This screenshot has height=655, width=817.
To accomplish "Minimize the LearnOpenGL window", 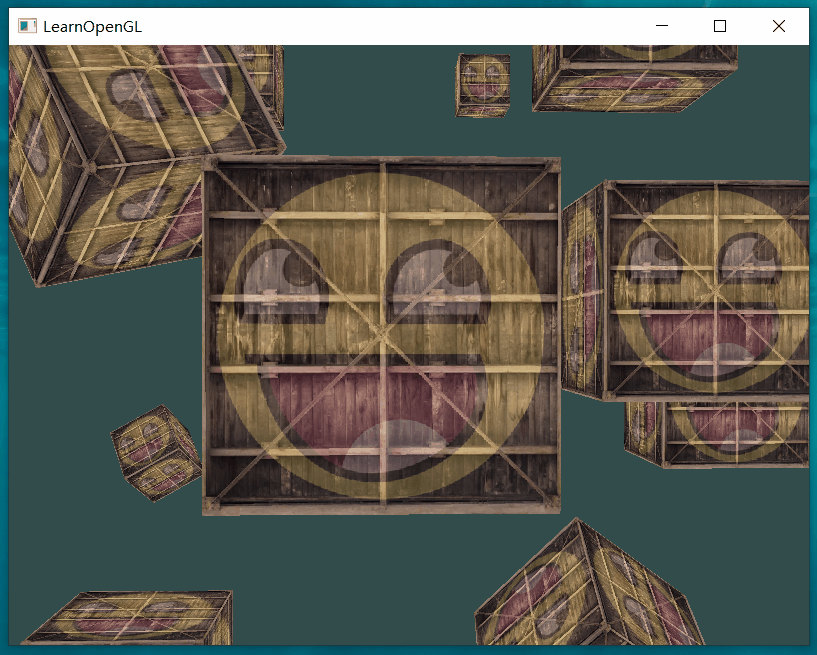I will coord(660,27).
